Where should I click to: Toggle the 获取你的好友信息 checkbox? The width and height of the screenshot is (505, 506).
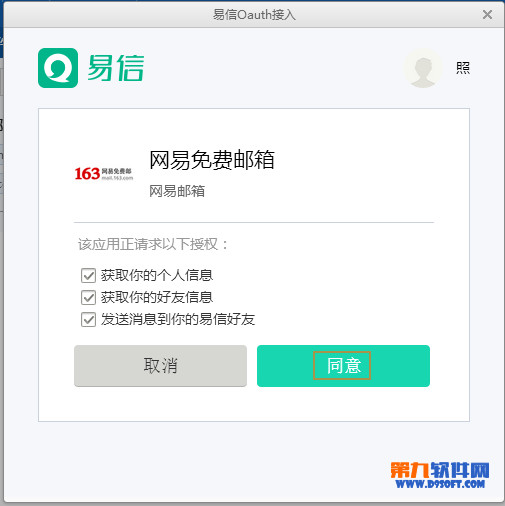pyautogui.click(x=88, y=297)
